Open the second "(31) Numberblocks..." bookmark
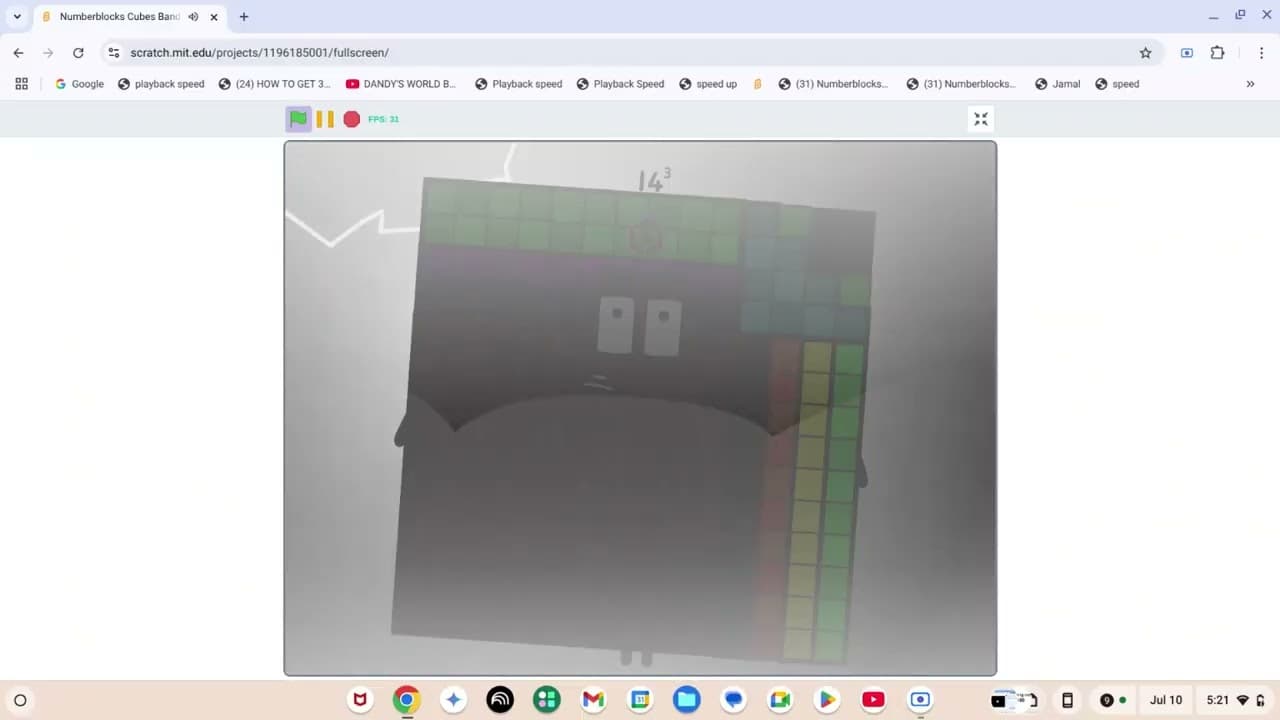Image resolution: width=1280 pixels, height=720 pixels. pos(961,84)
